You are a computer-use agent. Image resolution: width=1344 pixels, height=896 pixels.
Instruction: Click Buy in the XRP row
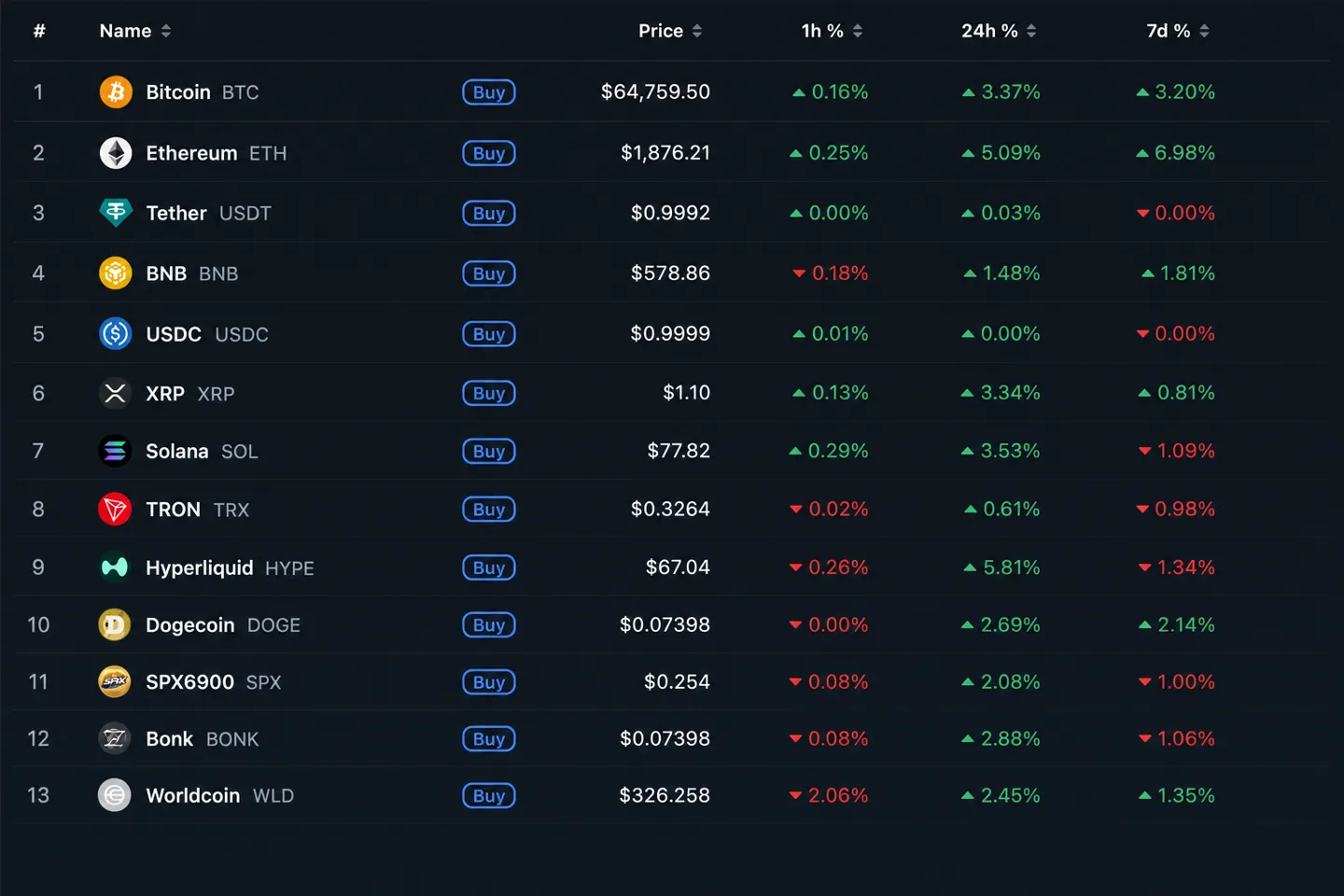coord(489,394)
